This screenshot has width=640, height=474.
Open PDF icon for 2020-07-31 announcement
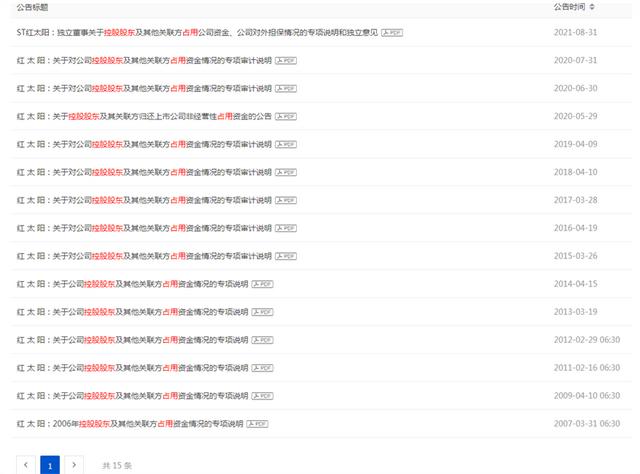(286, 60)
